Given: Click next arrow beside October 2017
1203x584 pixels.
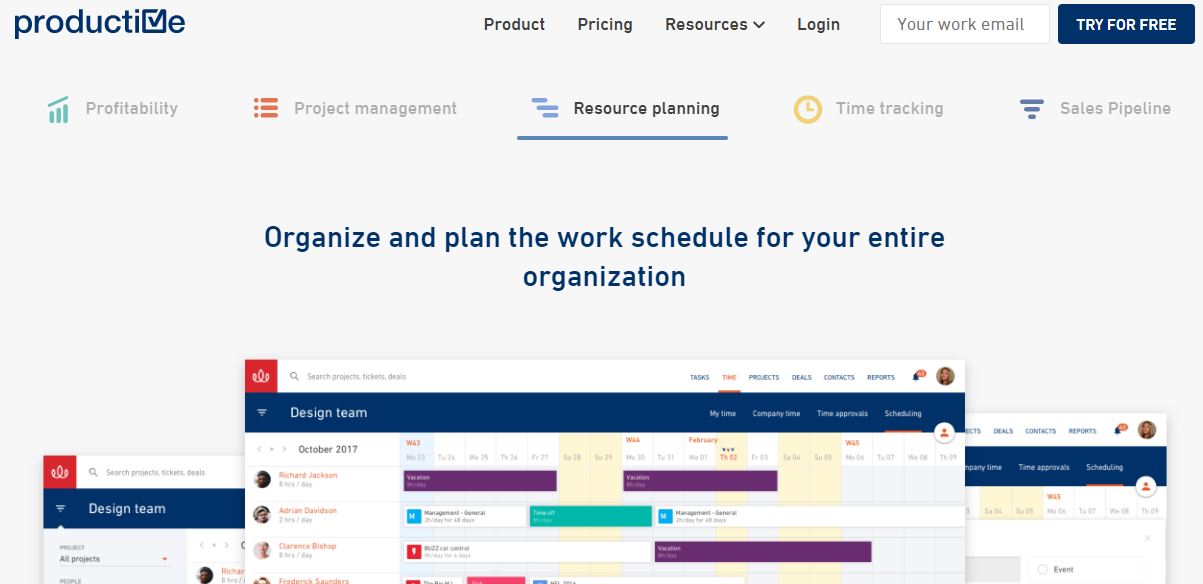Looking at the screenshot, I should pyautogui.click(x=284, y=450).
